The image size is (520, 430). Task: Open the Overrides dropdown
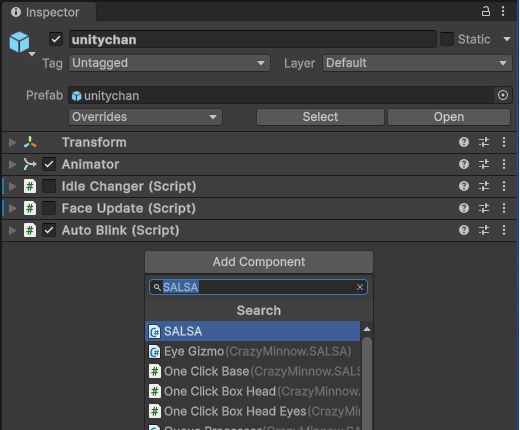(145, 117)
